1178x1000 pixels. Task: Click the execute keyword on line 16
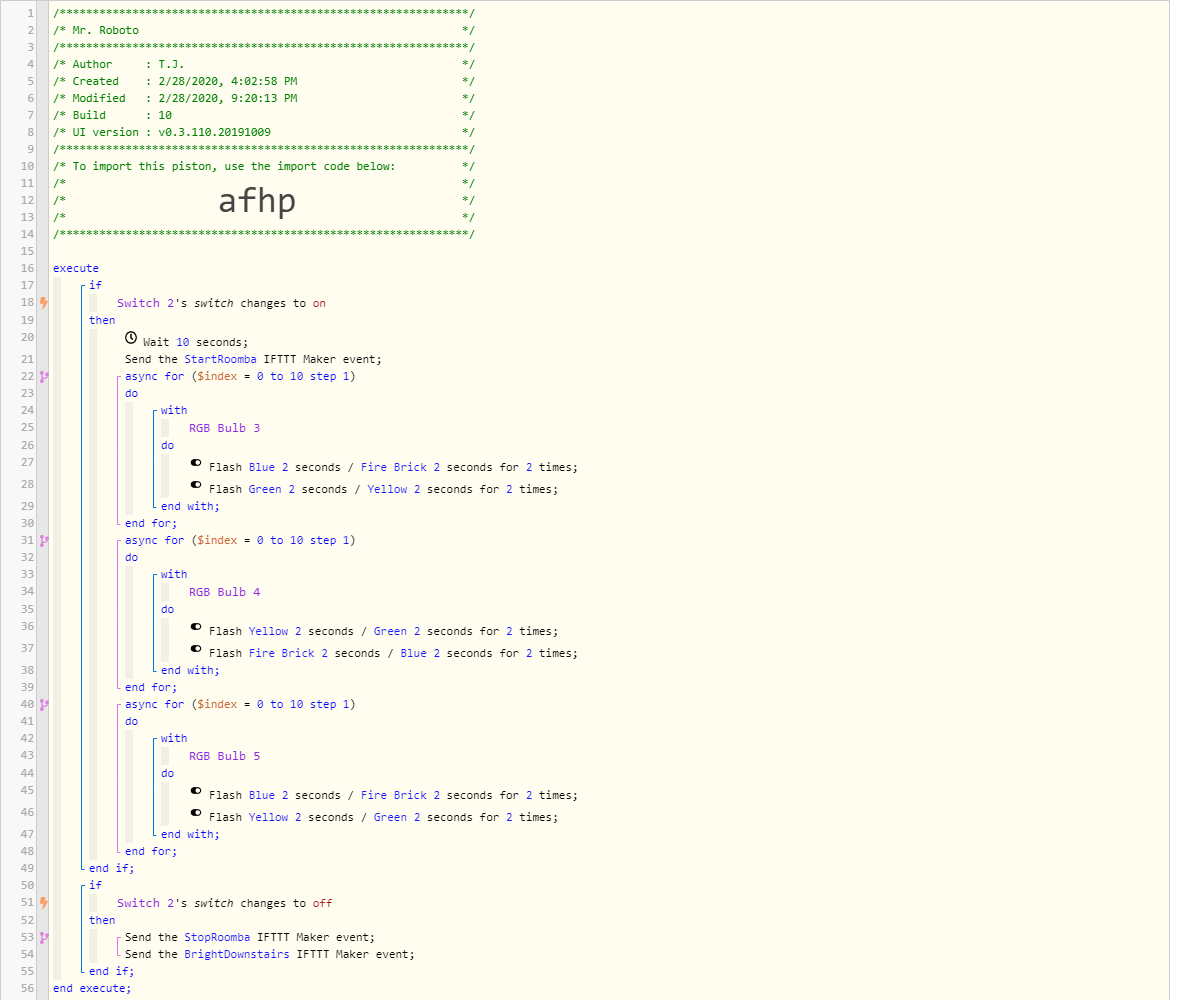click(76, 268)
